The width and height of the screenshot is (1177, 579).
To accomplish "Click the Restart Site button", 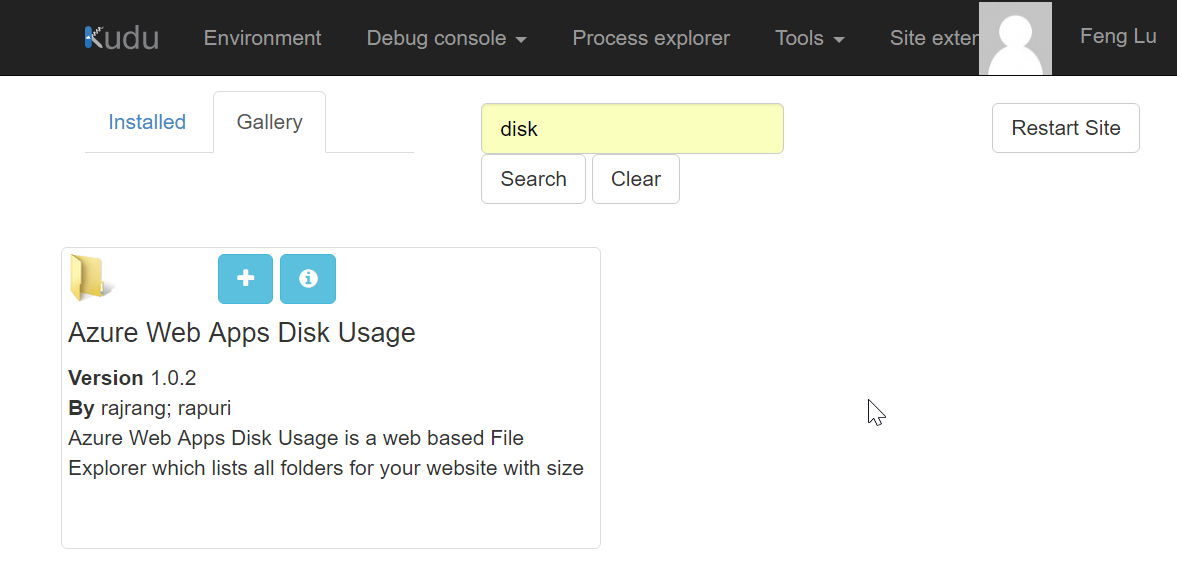I will point(1065,128).
